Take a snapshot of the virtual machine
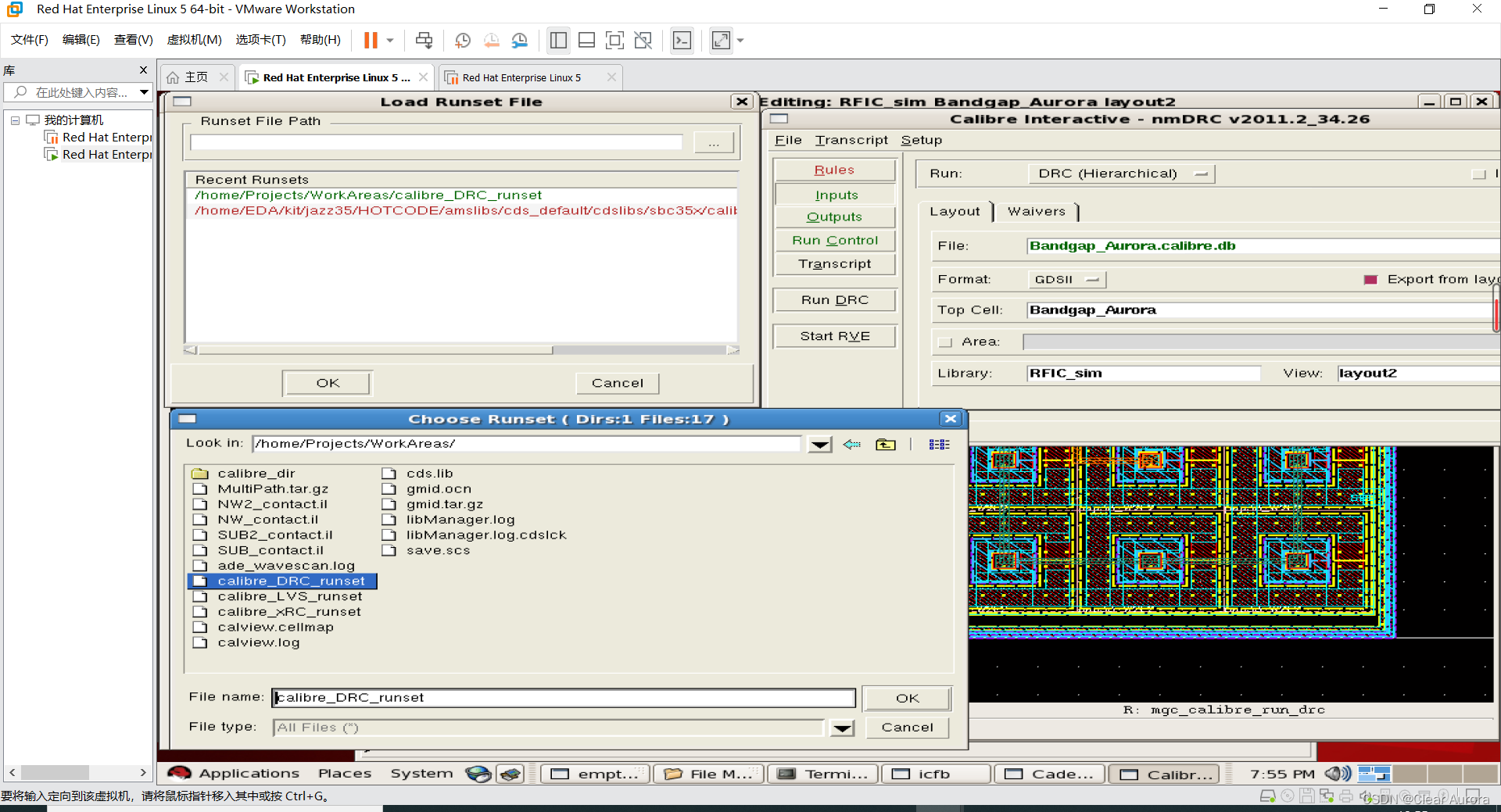The width and height of the screenshot is (1501, 812). 463,40
